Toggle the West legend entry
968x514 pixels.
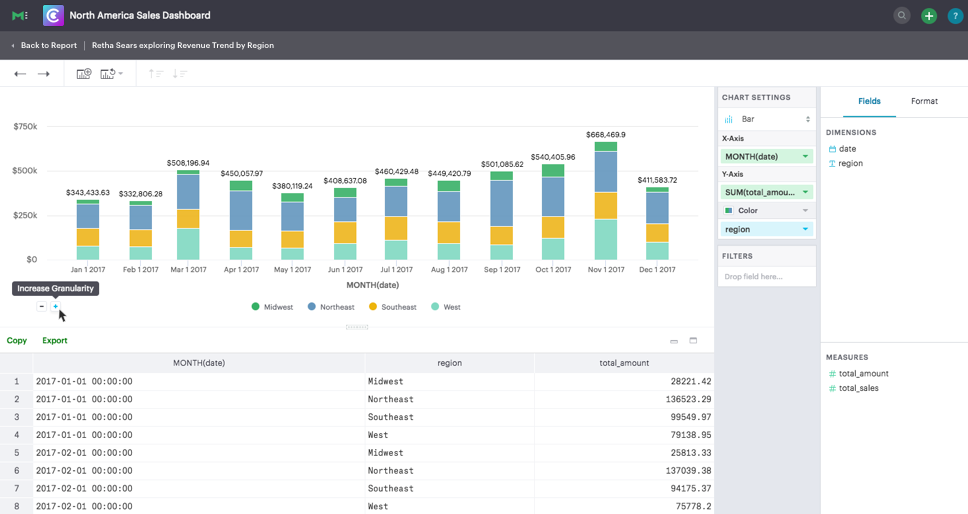(446, 307)
